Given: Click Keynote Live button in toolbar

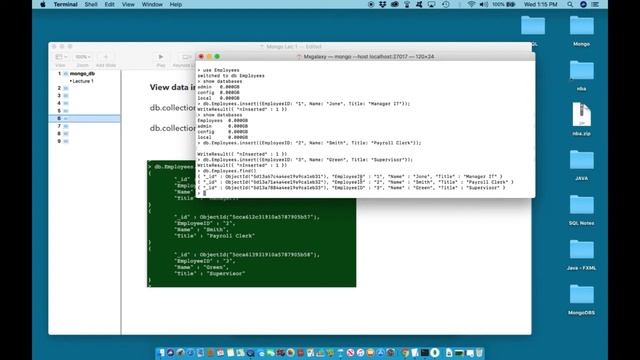Looking at the screenshot, I should point(184,60).
